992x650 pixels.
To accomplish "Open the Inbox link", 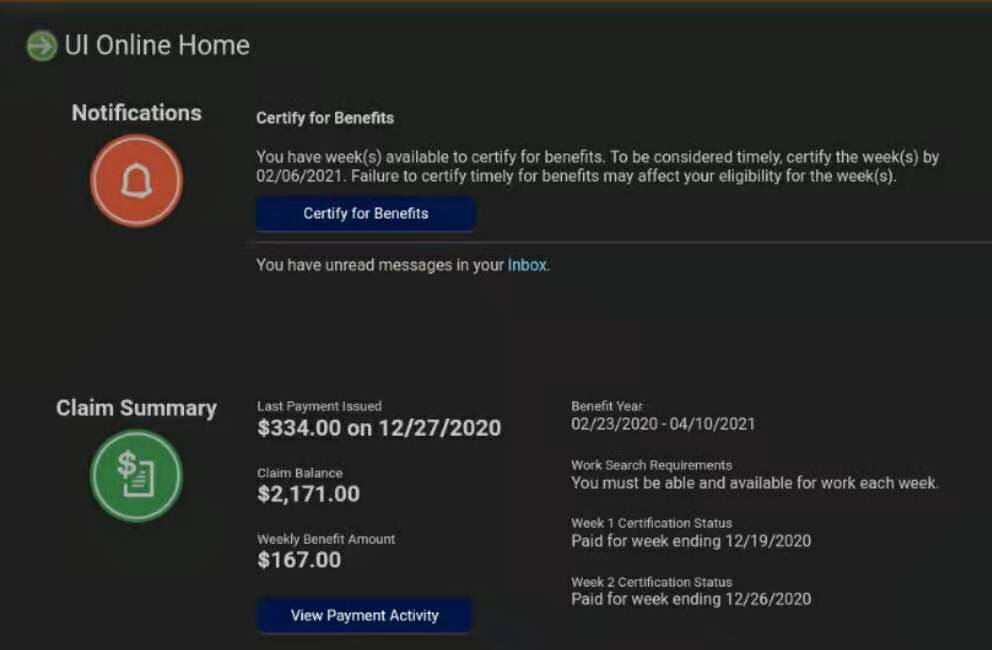I will pos(527,265).
